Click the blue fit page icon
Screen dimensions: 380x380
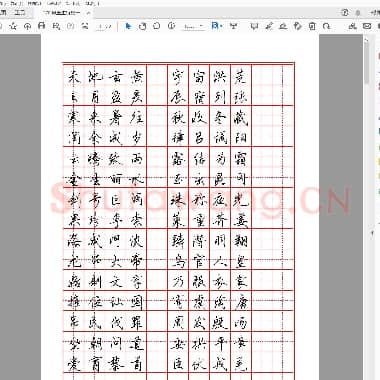(215, 26)
